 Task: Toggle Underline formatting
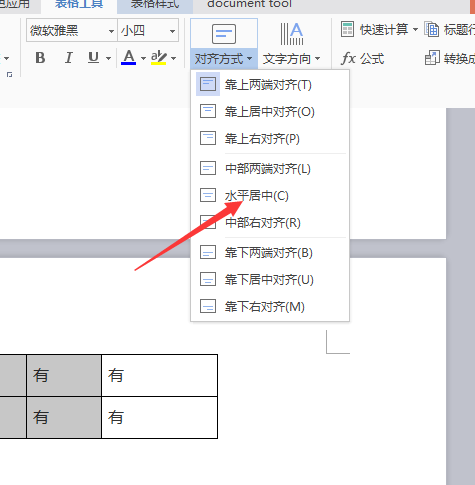[93, 58]
